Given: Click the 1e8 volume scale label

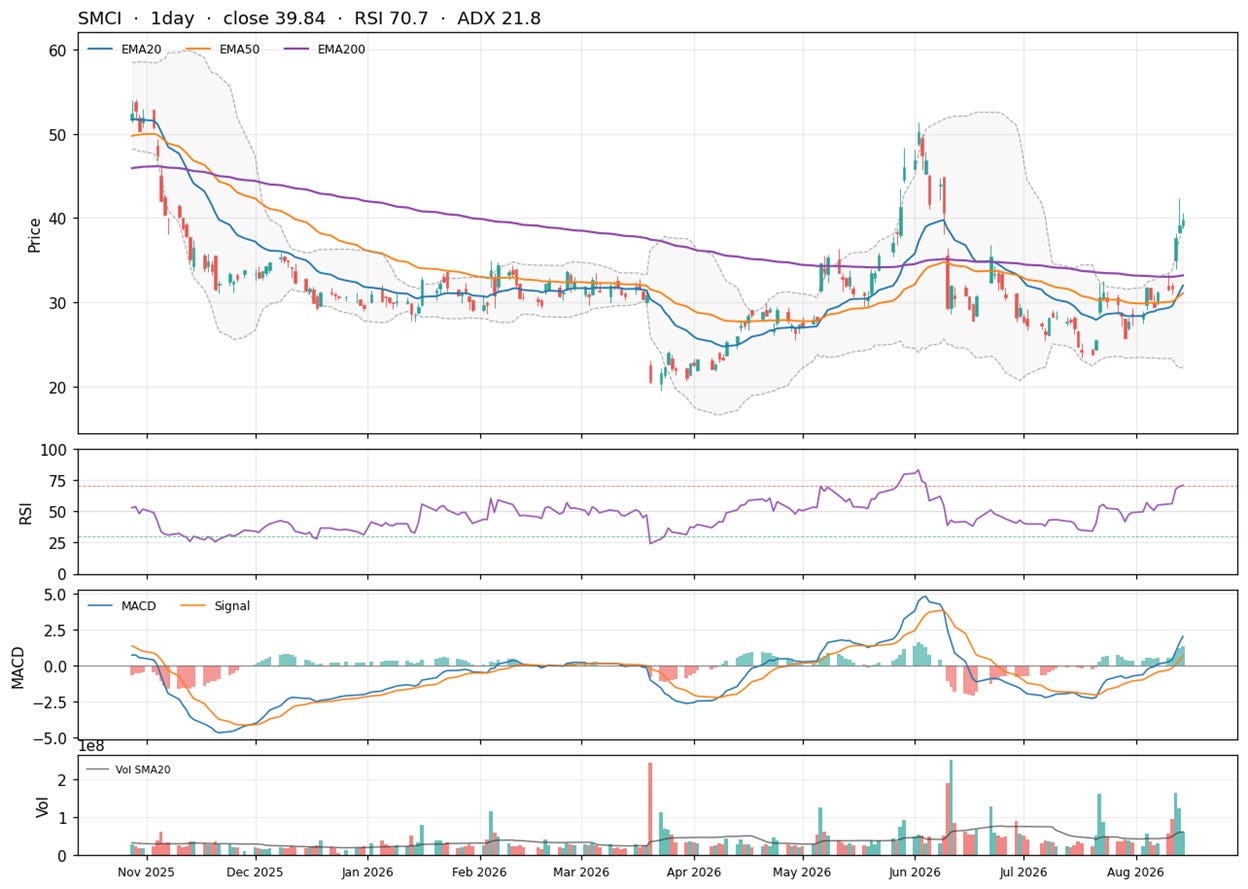Looking at the screenshot, I should pos(91,747).
